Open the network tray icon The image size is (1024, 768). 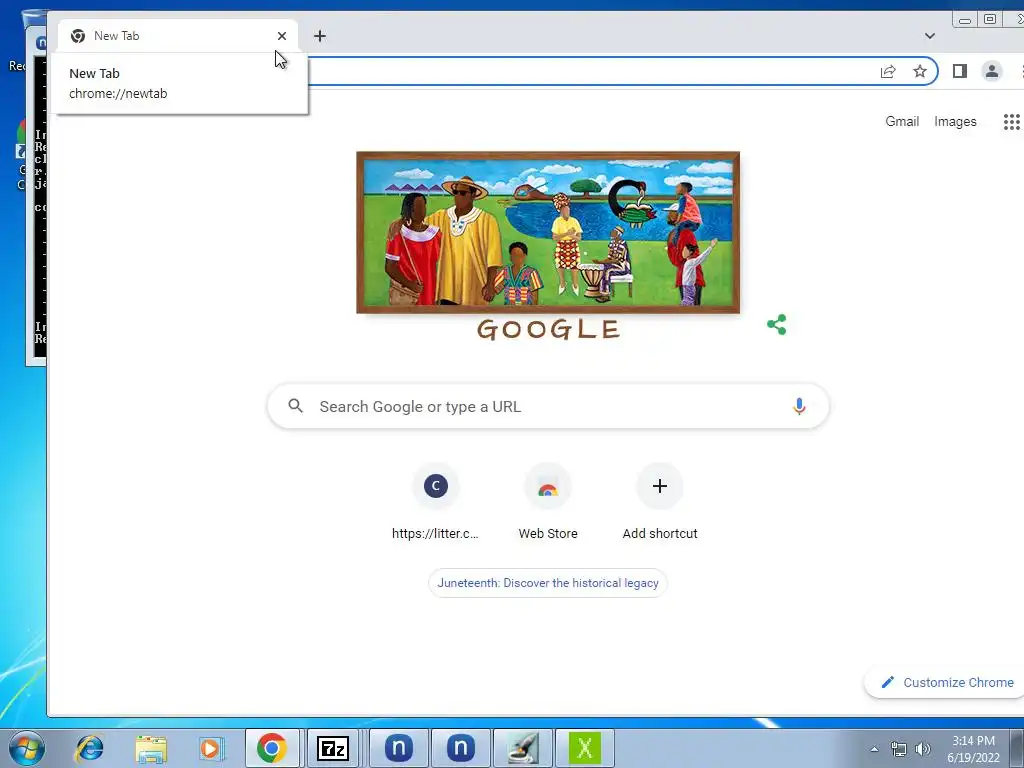pos(899,749)
